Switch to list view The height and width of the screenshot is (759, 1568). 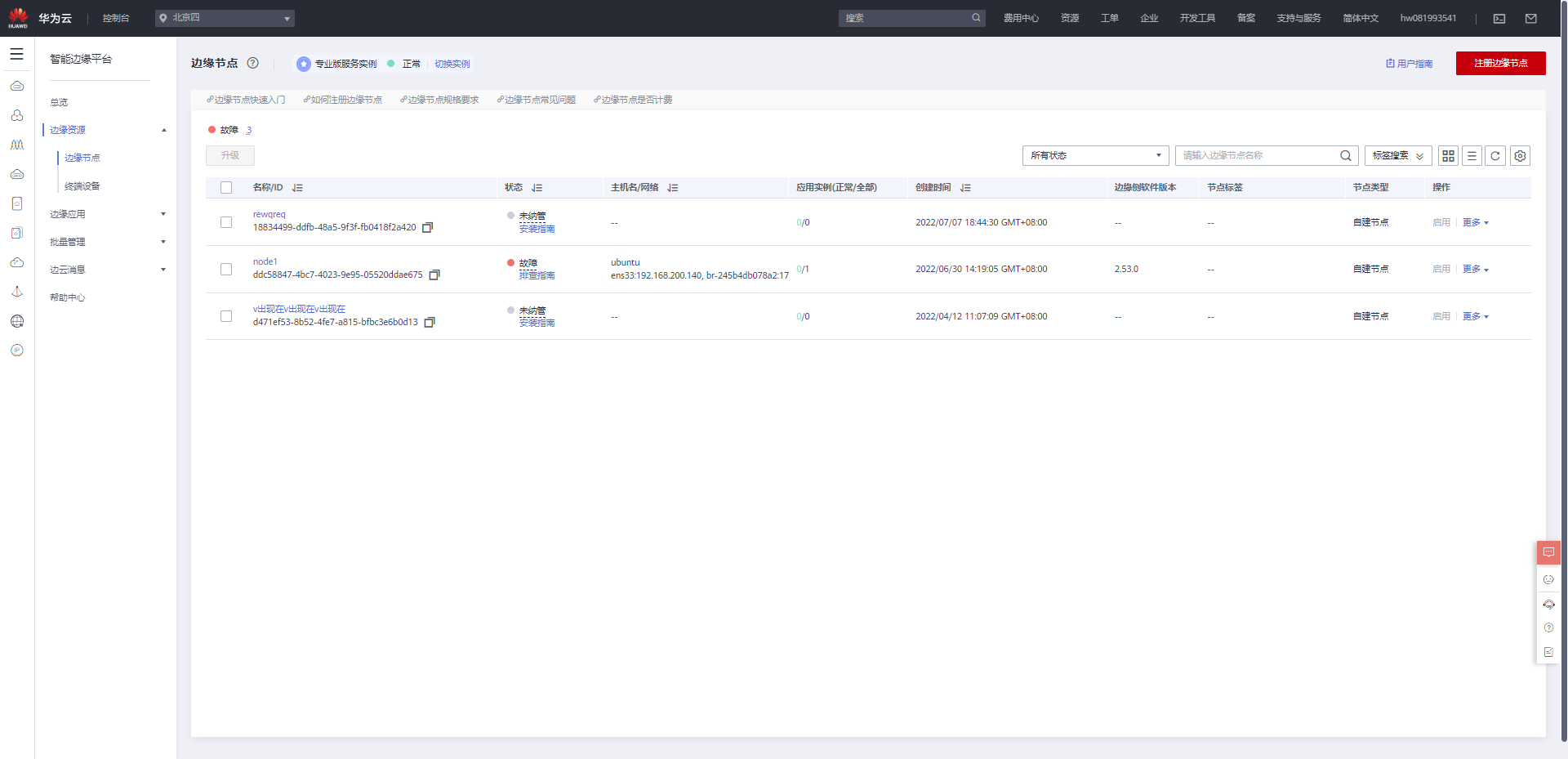point(1472,156)
